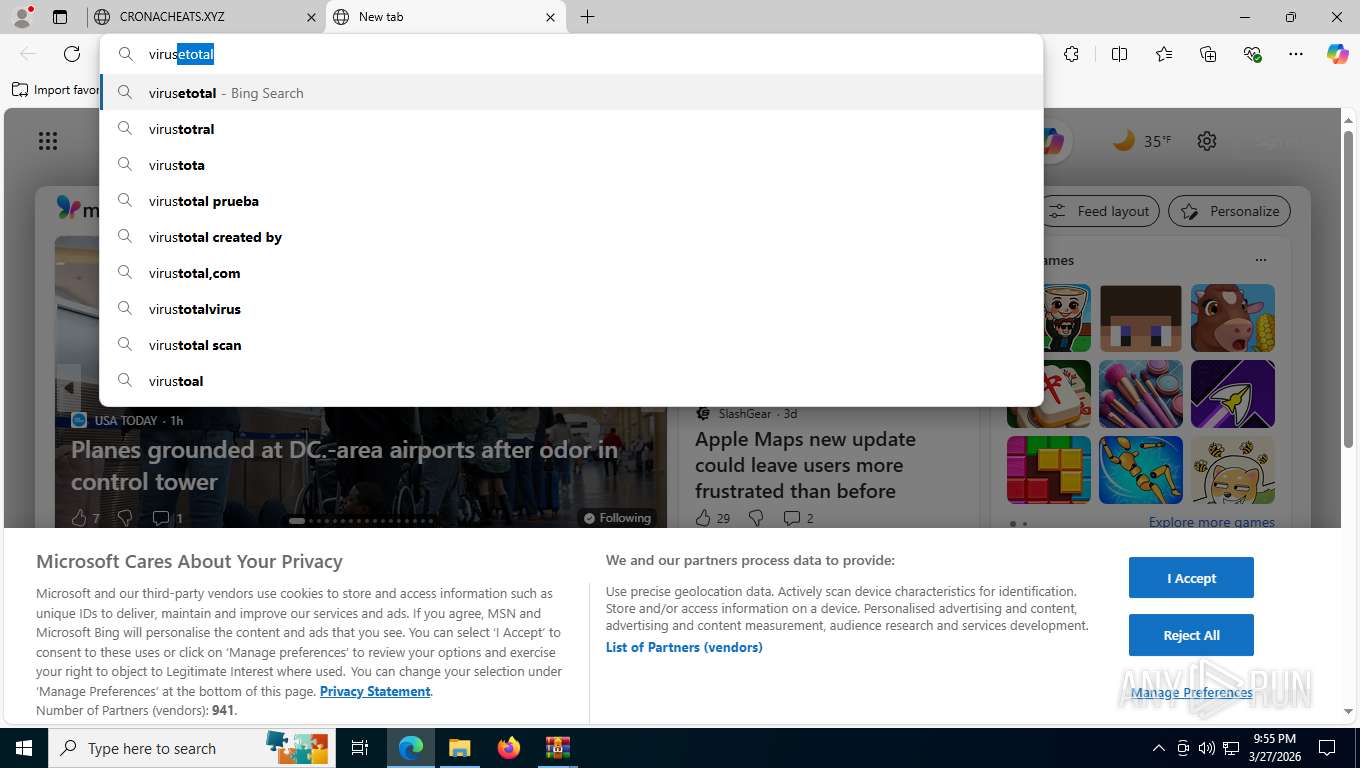
Task: Open the Manage Preferences link
Action: 1191,692
